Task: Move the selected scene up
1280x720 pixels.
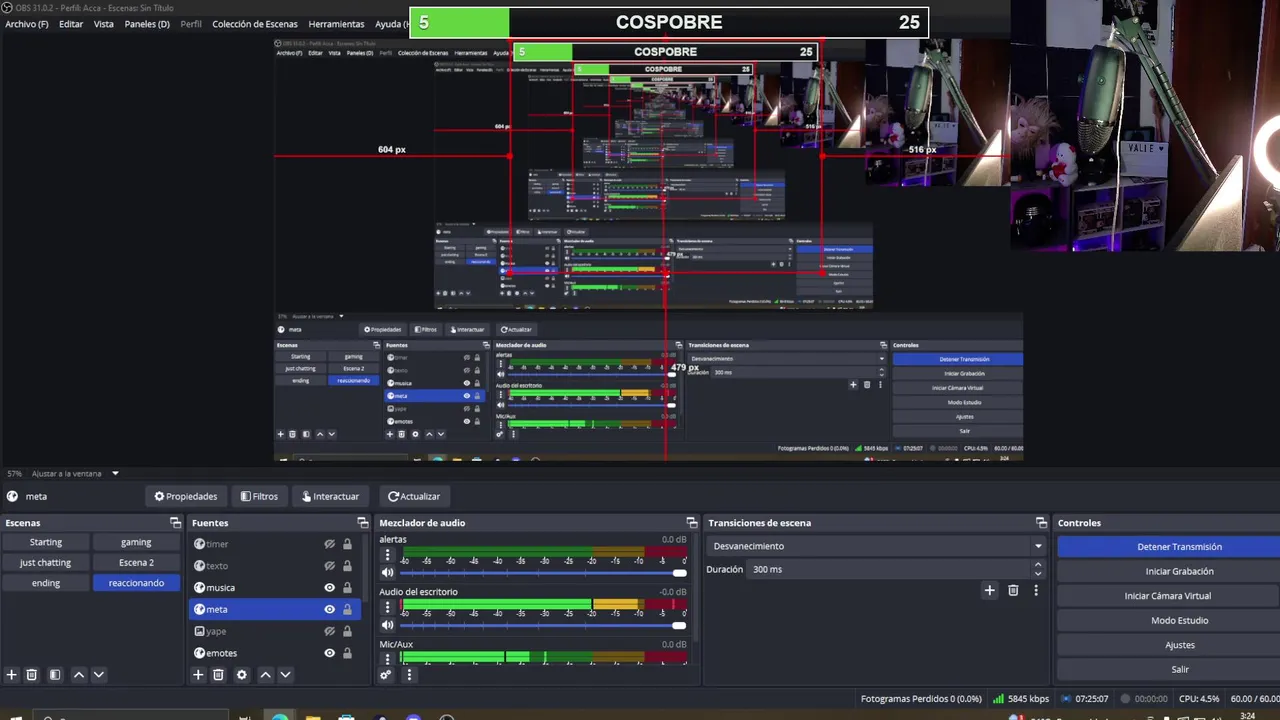Action: pyautogui.click(x=79, y=675)
